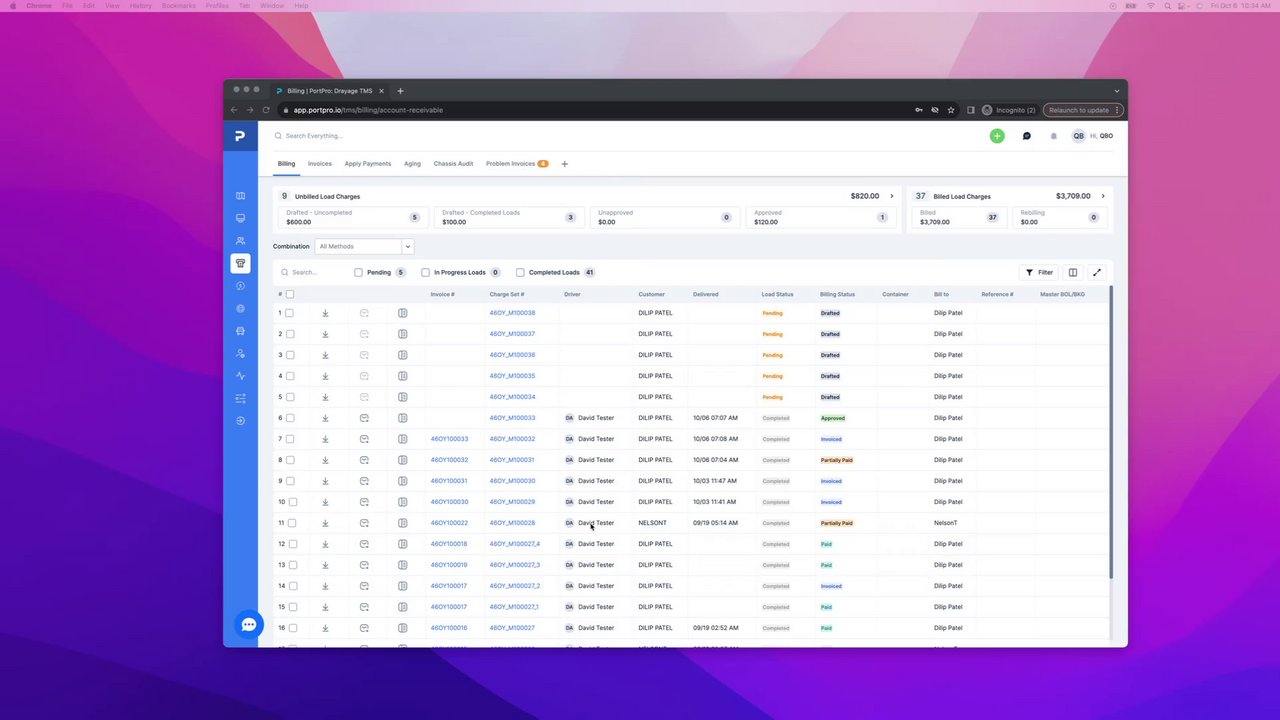Open the notifications bell icon
The width and height of the screenshot is (1280, 720).
tap(1053, 136)
